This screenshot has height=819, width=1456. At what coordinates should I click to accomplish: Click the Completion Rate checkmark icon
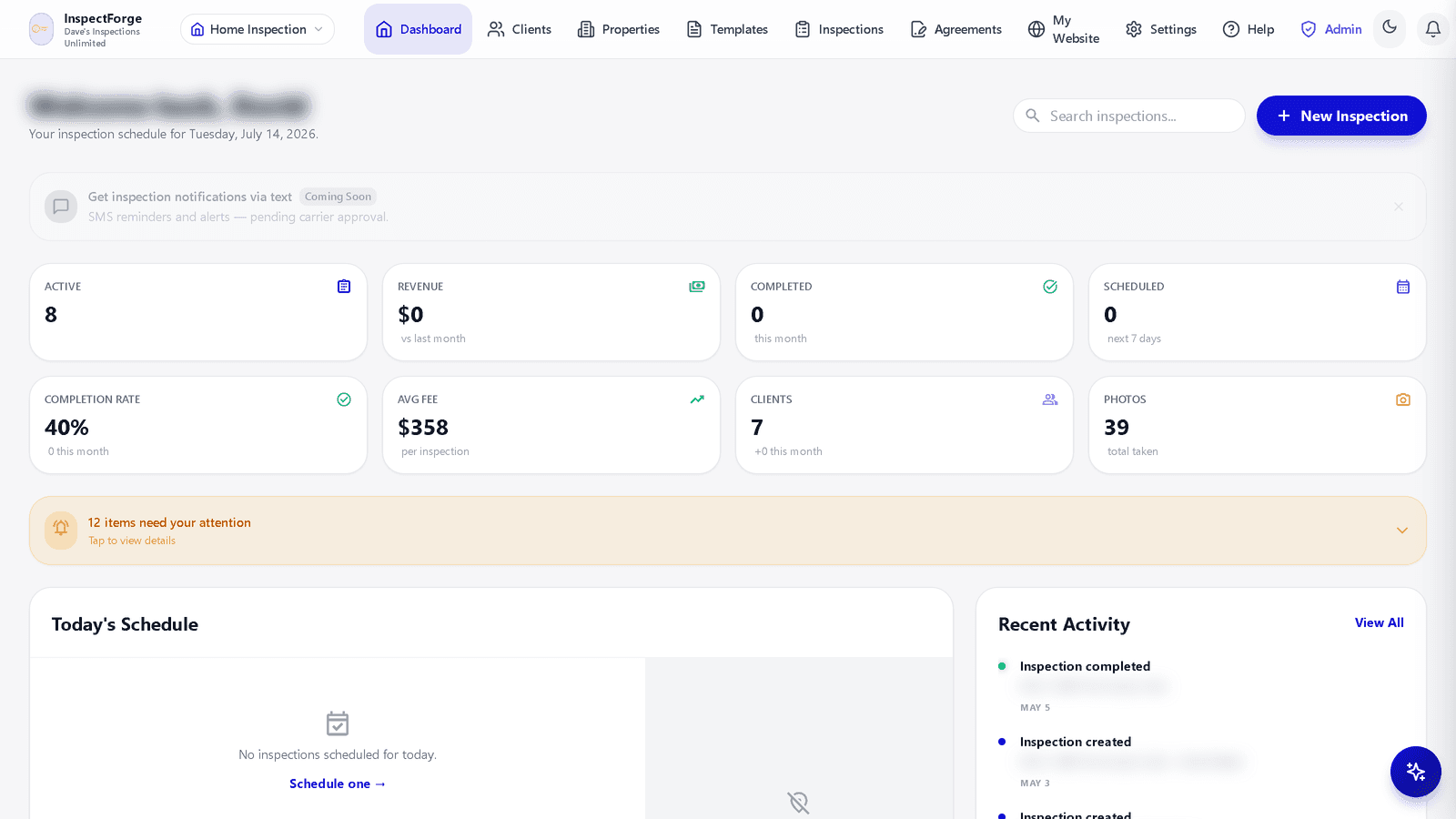[344, 399]
